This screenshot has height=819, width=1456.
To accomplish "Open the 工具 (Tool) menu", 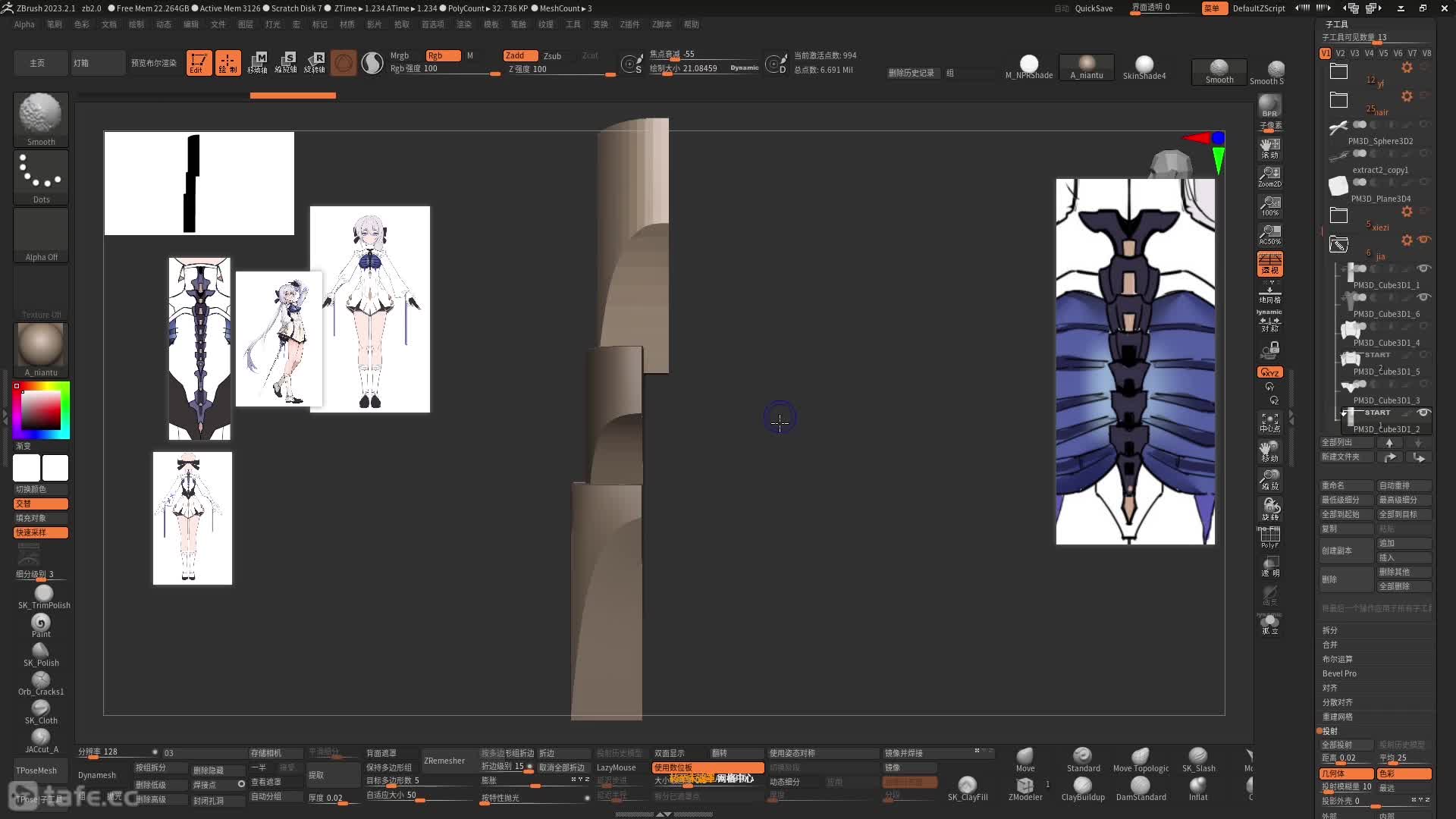I will [x=573, y=24].
